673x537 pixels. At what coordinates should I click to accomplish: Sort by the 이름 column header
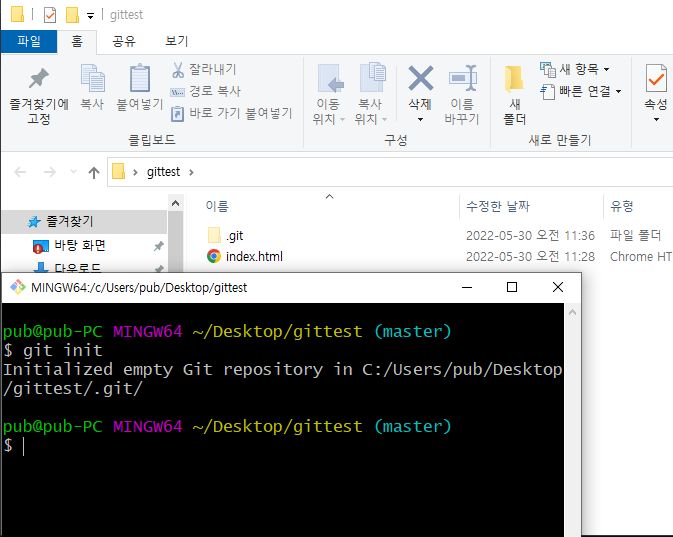point(217,206)
